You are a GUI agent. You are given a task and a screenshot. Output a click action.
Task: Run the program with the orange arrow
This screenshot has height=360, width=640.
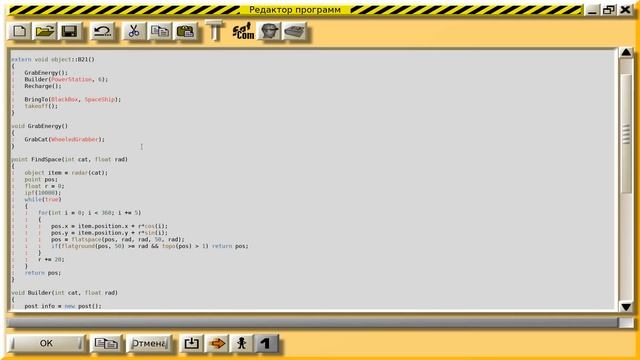pos(217,343)
